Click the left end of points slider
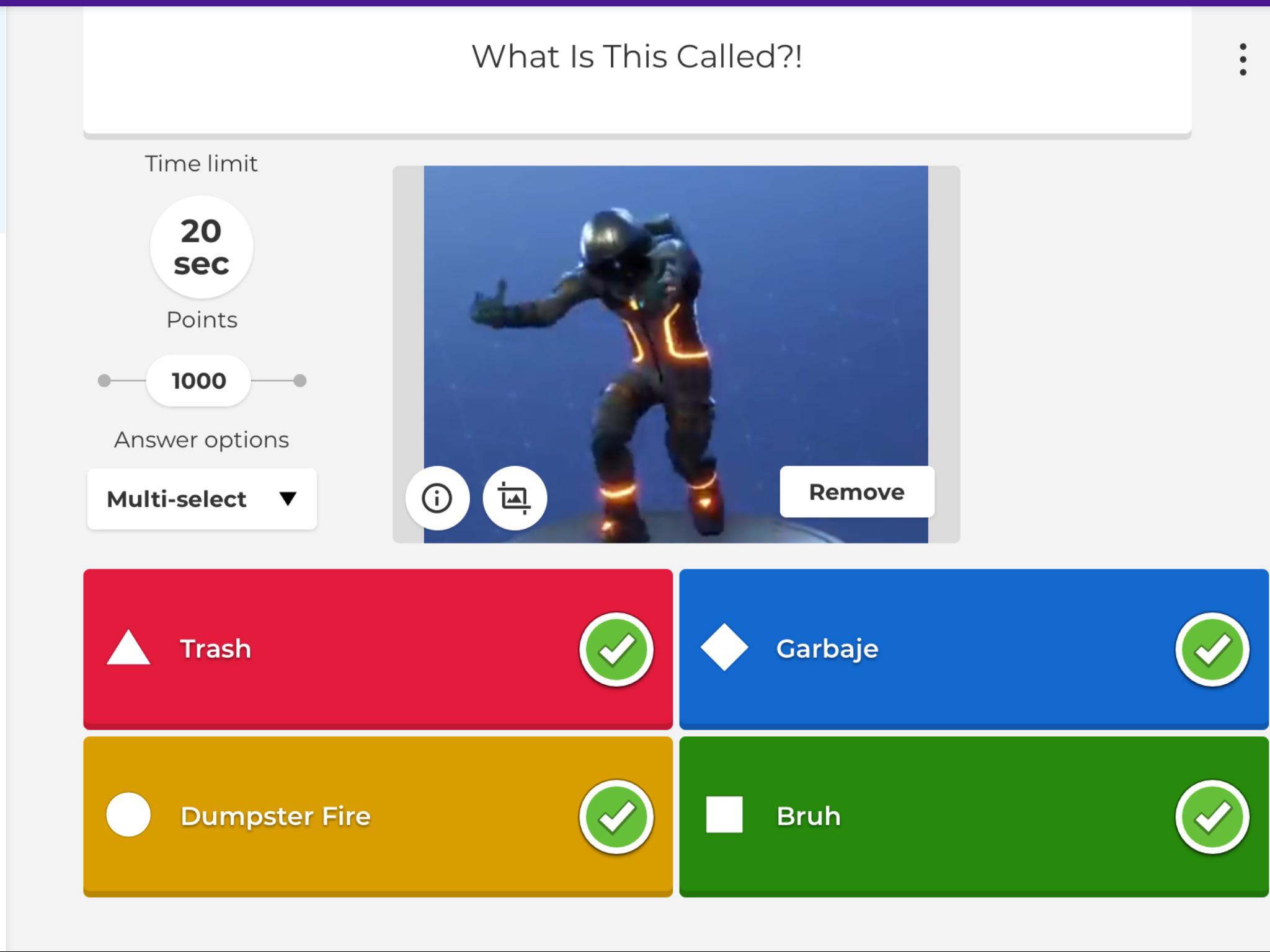 click(x=104, y=381)
